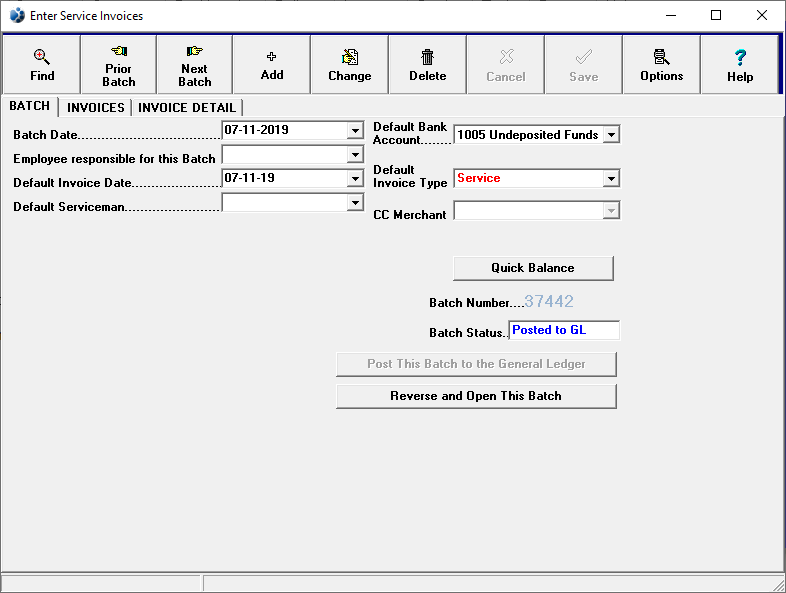Click Reverse and Open This Batch

[476, 396]
